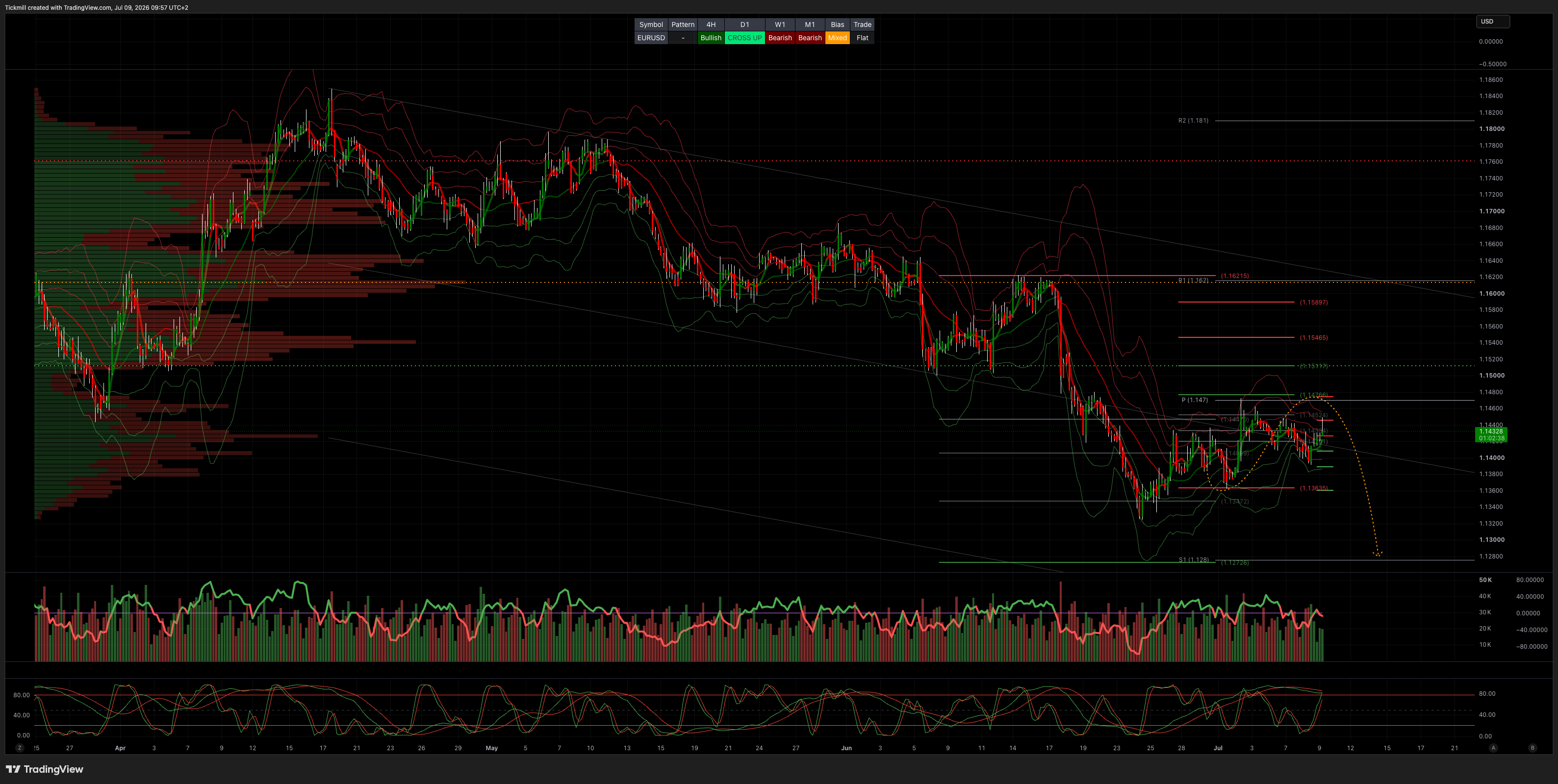Click the orange Mixed bias cell
The height and width of the screenshot is (784, 1558).
coord(837,38)
